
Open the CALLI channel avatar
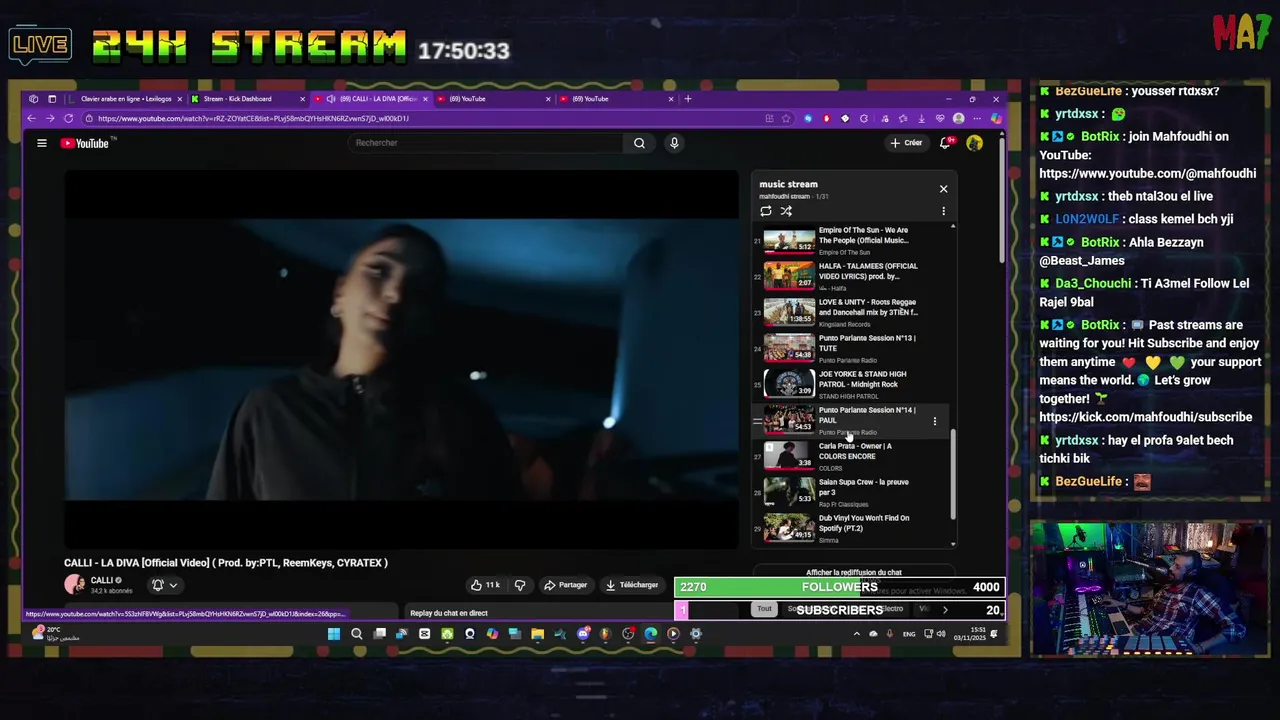pyautogui.click(x=74, y=584)
